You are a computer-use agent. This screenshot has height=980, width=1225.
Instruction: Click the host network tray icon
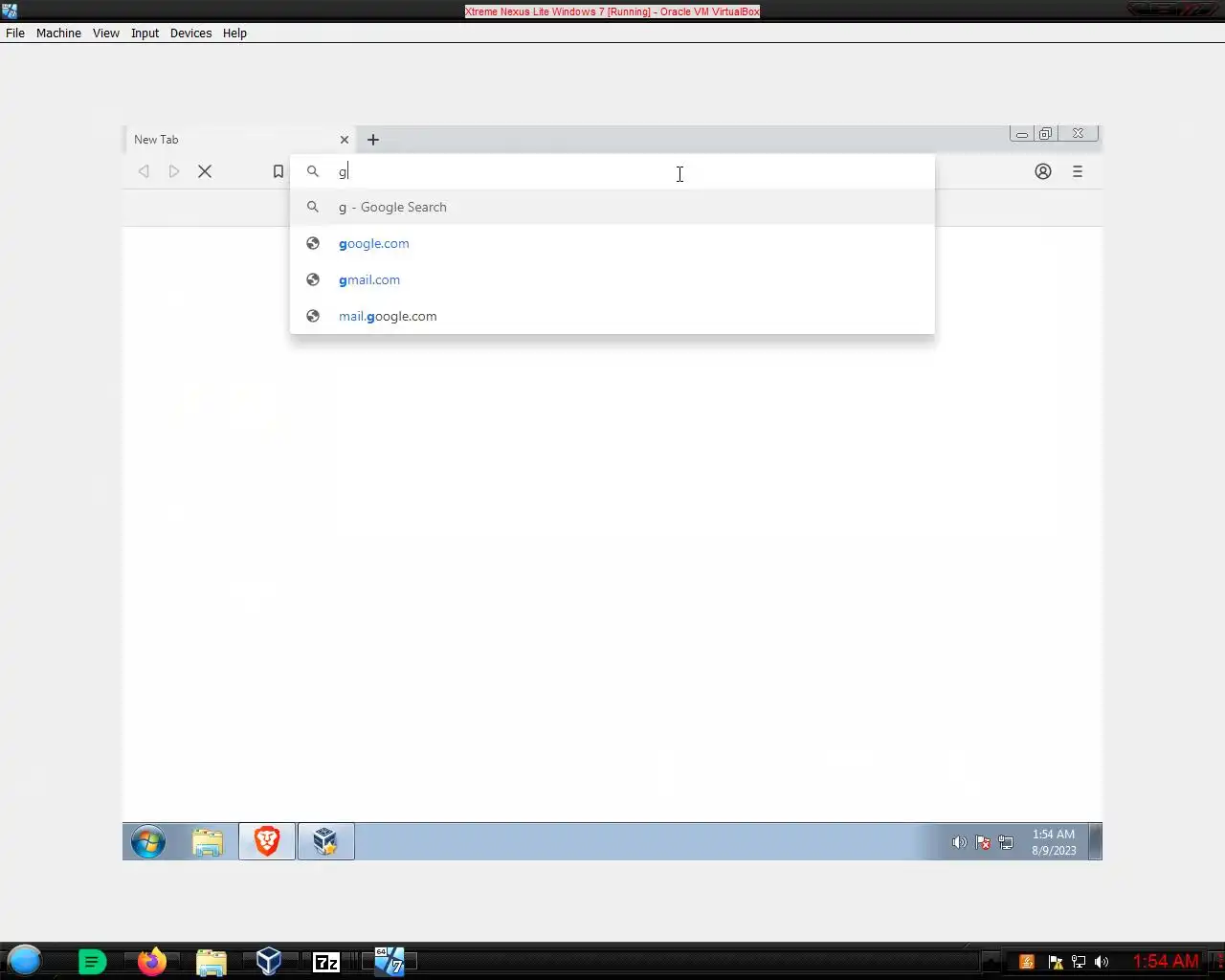1079,962
